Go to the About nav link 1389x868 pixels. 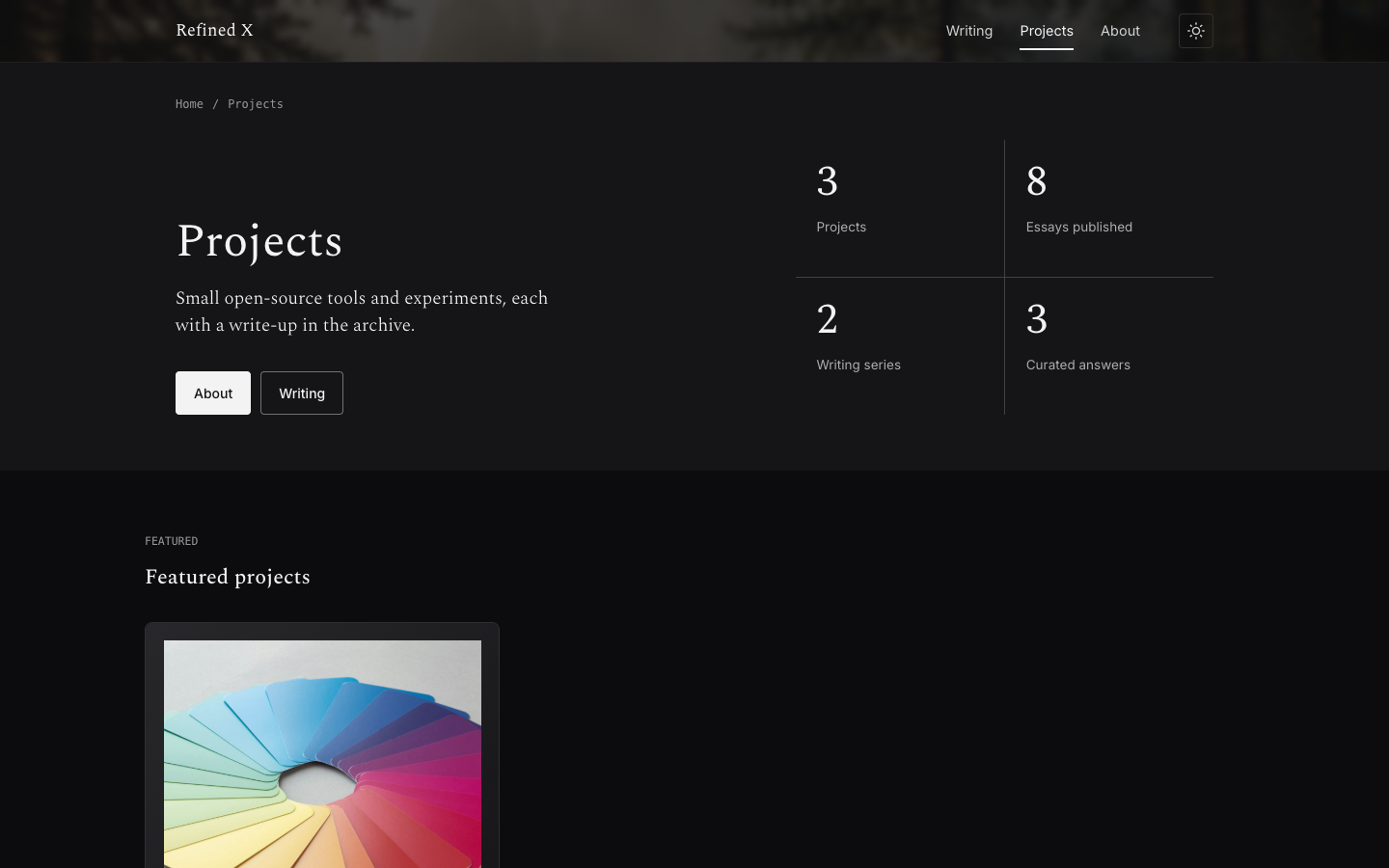[x=1120, y=31]
